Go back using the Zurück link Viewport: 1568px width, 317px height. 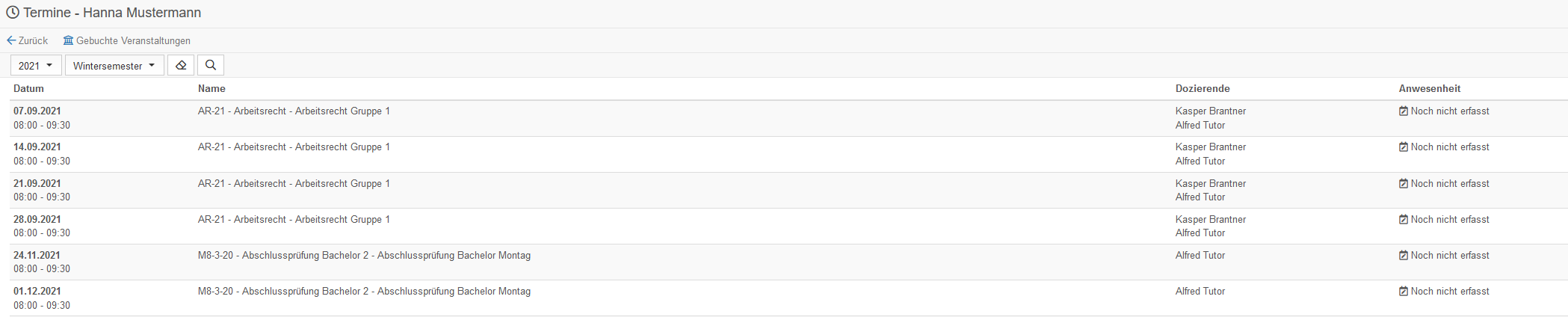coord(27,40)
